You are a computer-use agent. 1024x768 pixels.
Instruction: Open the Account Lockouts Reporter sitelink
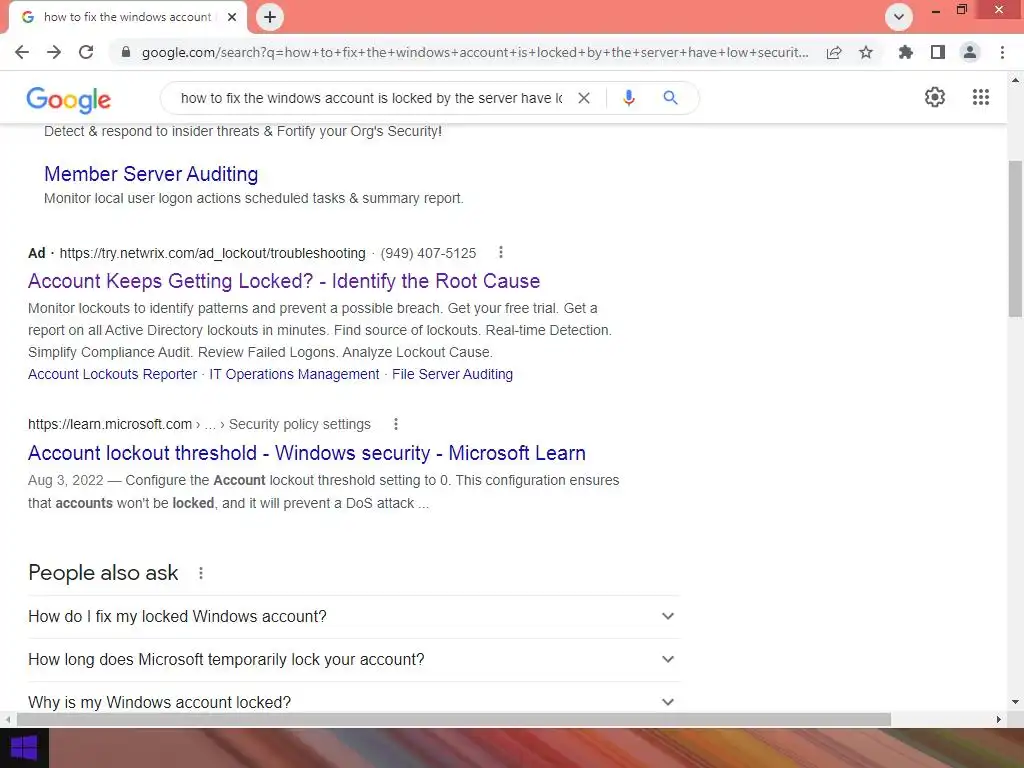(x=112, y=374)
